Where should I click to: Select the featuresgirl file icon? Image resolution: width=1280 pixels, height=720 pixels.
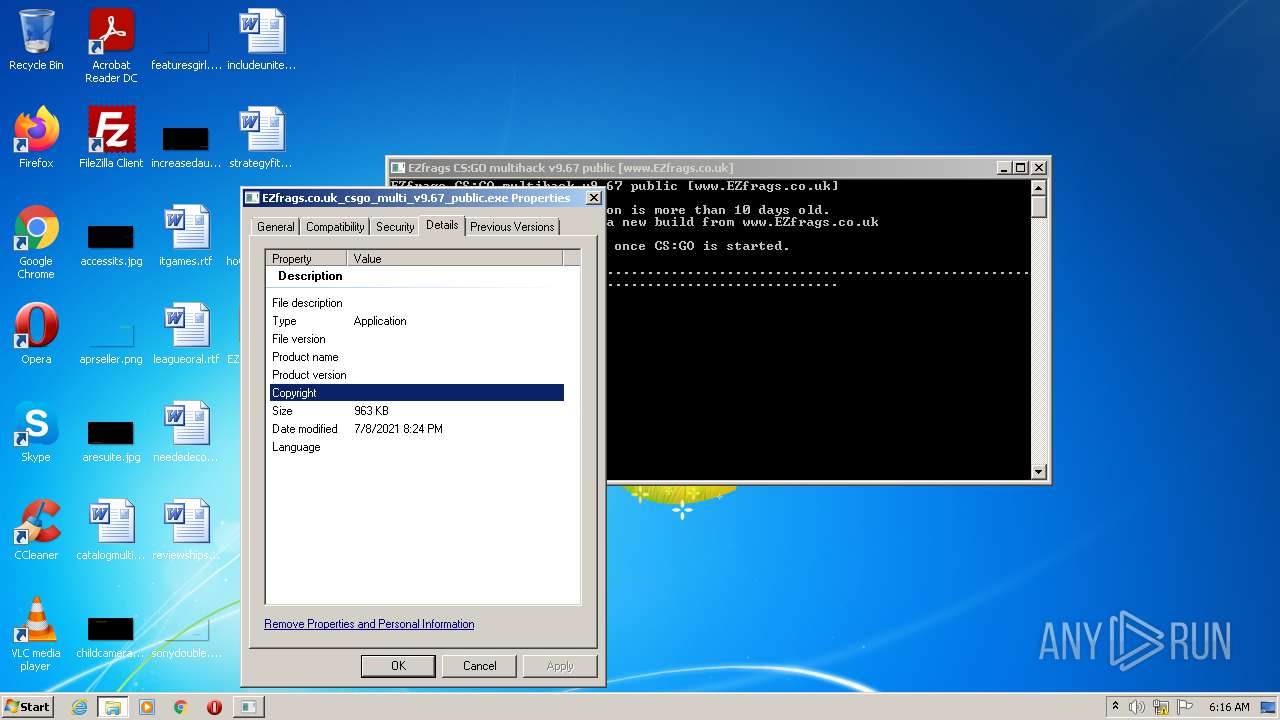(x=186, y=46)
